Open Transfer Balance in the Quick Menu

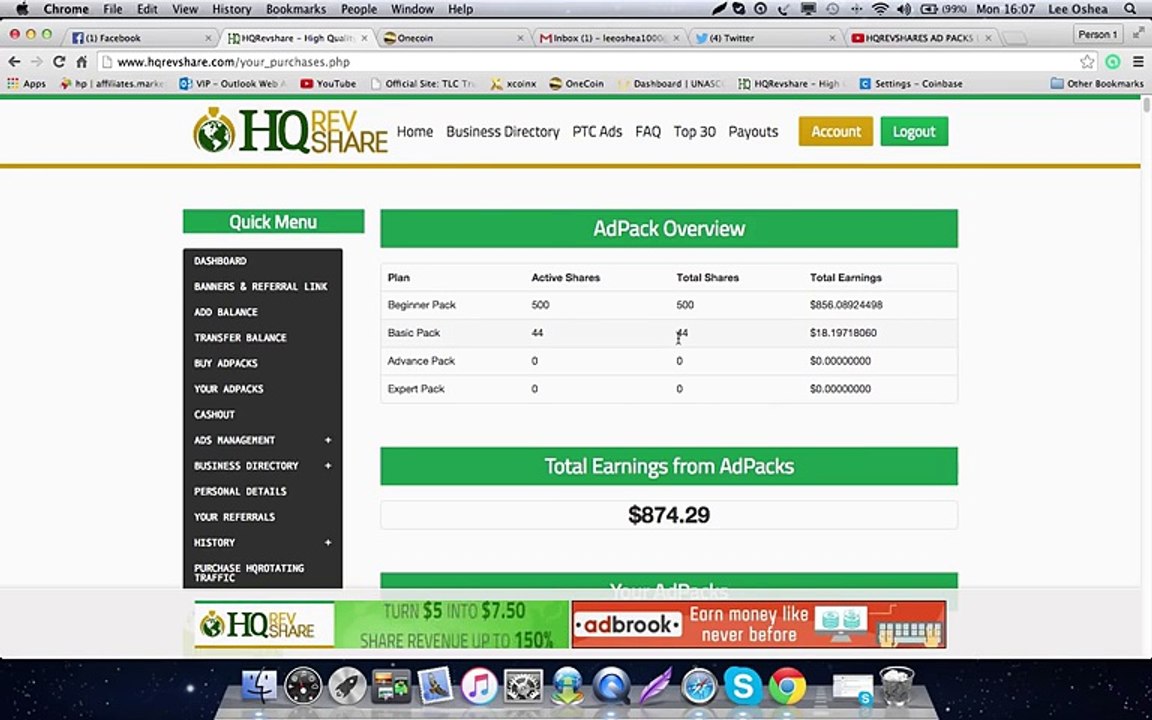coord(240,338)
